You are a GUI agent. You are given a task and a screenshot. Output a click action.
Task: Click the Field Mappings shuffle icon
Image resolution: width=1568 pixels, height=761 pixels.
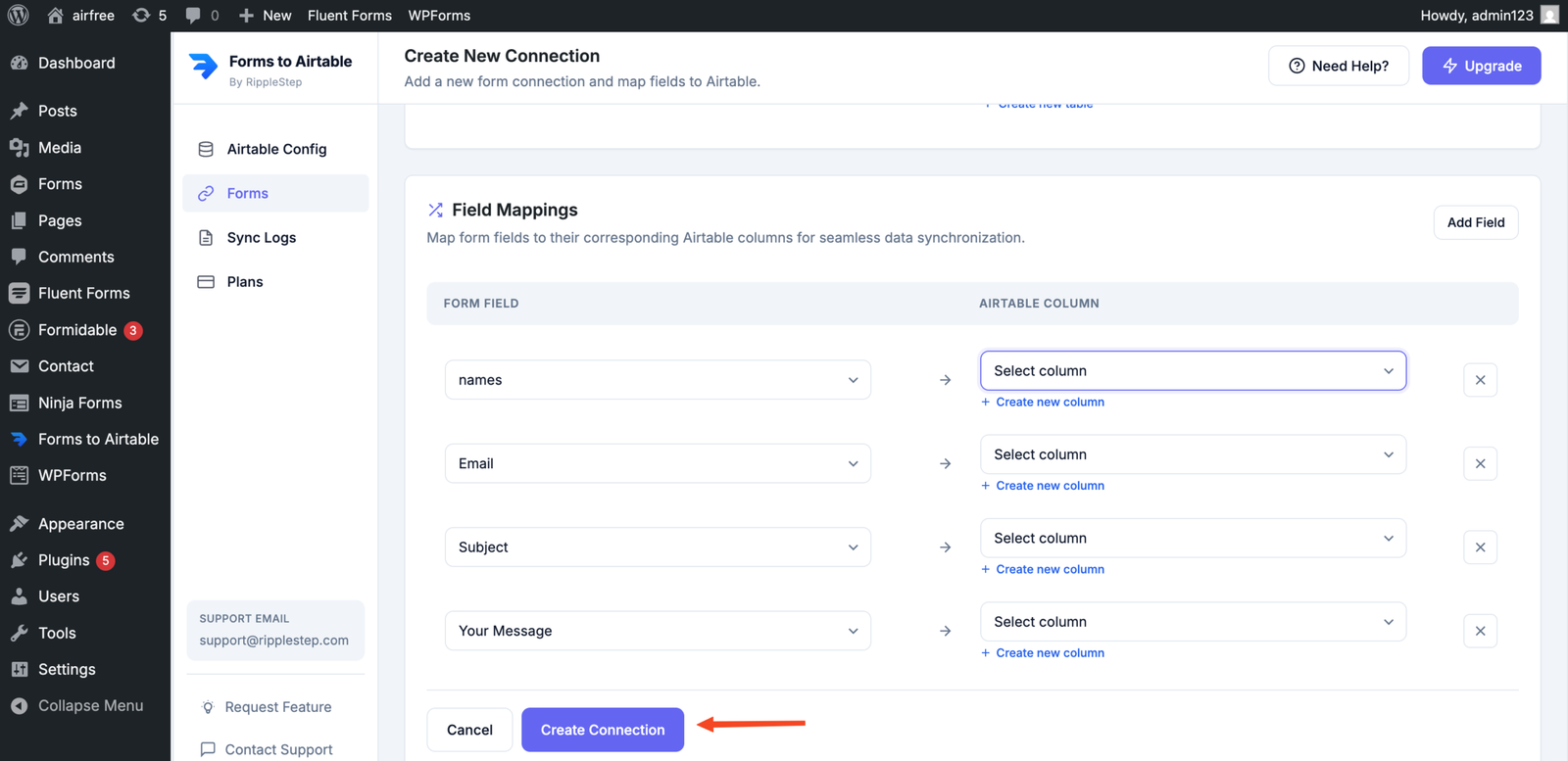click(x=435, y=210)
